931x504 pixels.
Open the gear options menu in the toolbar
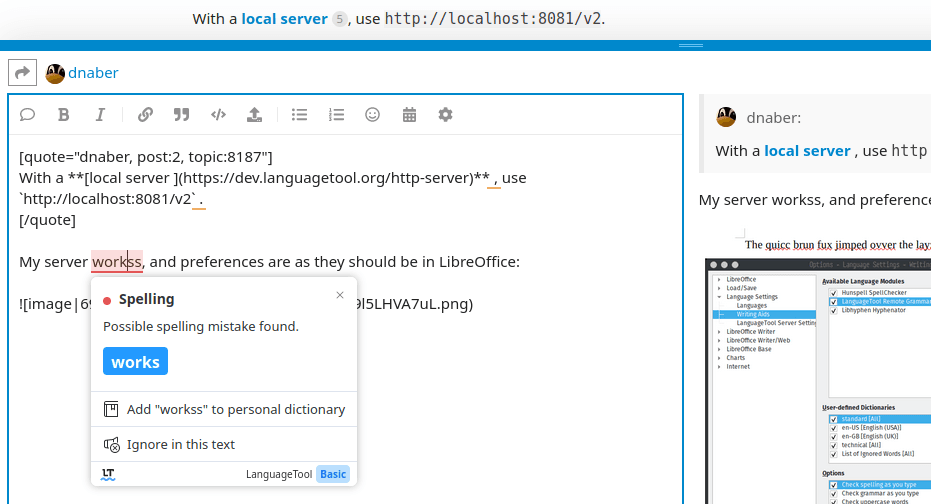[x=445, y=115]
